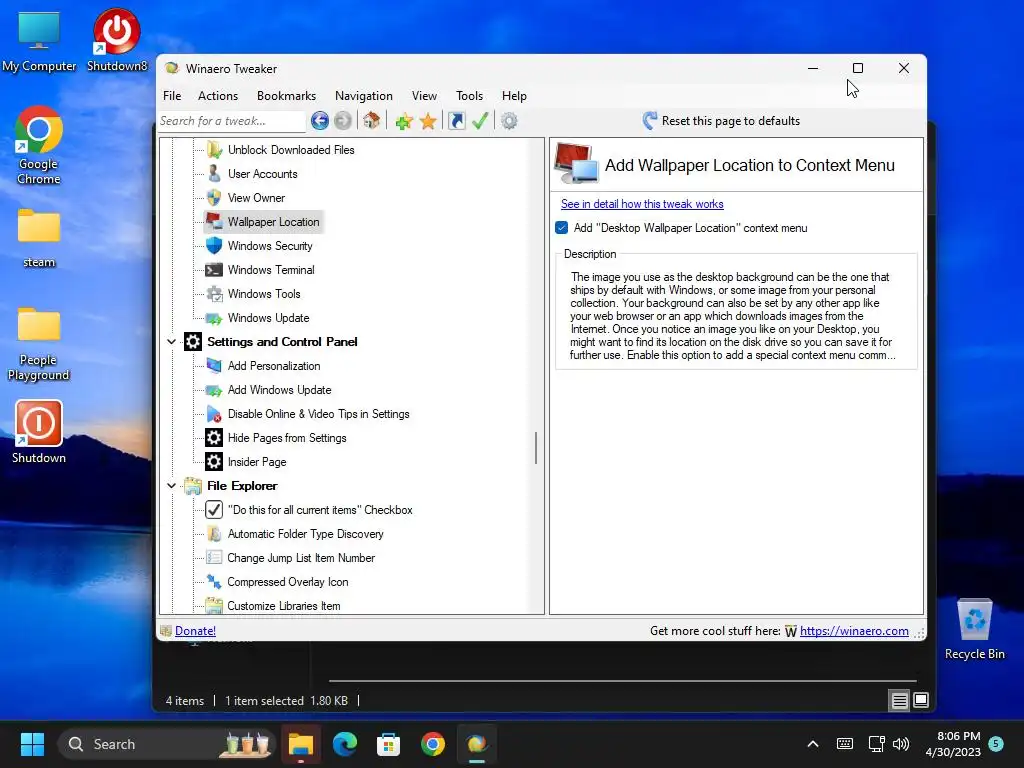Add bookmark with green plus star icon
Screen dimensions: 1024x768
tap(404, 121)
